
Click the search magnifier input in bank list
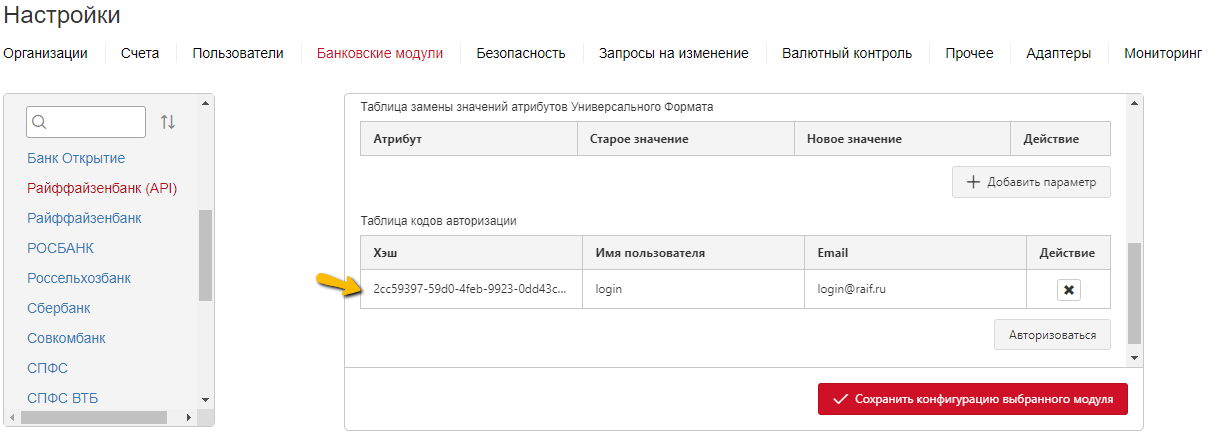coord(86,122)
